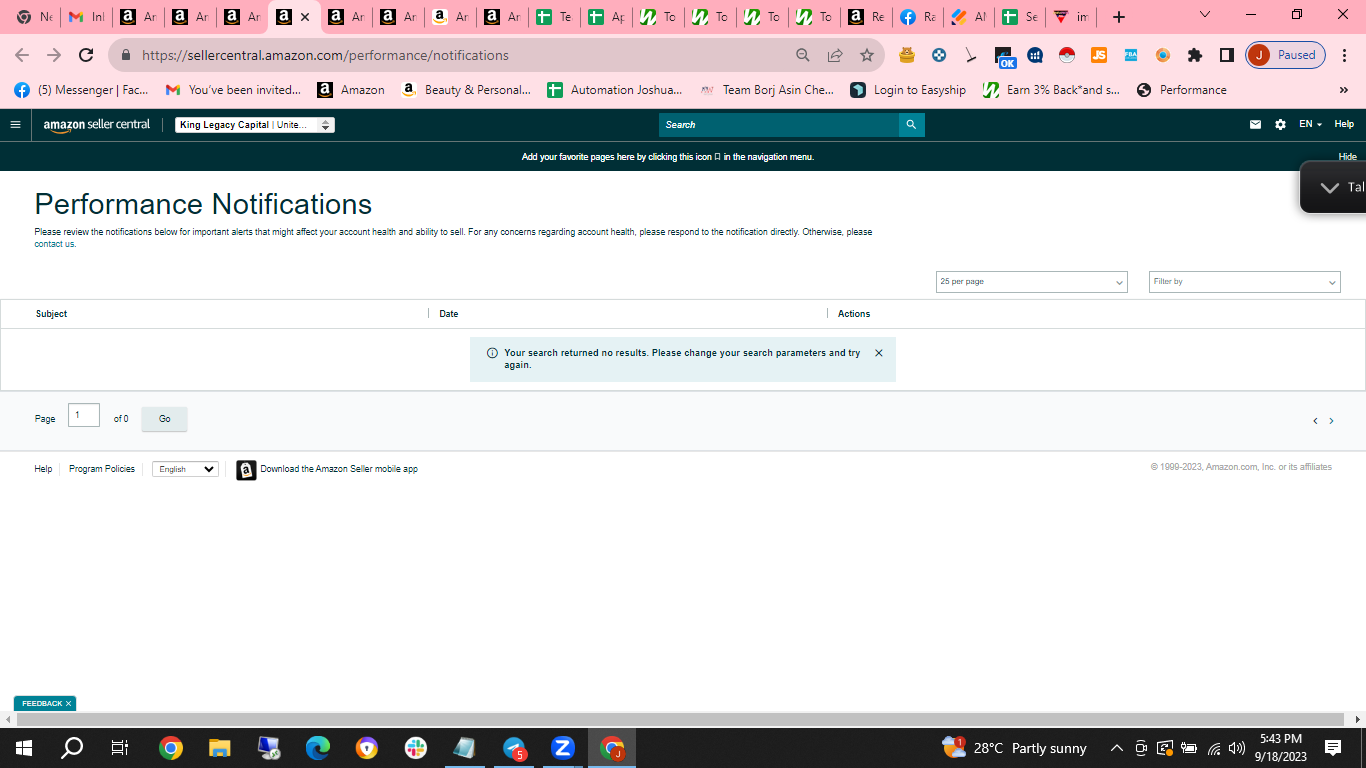Click Download the Amazon Seller mobile app
This screenshot has width=1366, height=768.
coord(339,469)
